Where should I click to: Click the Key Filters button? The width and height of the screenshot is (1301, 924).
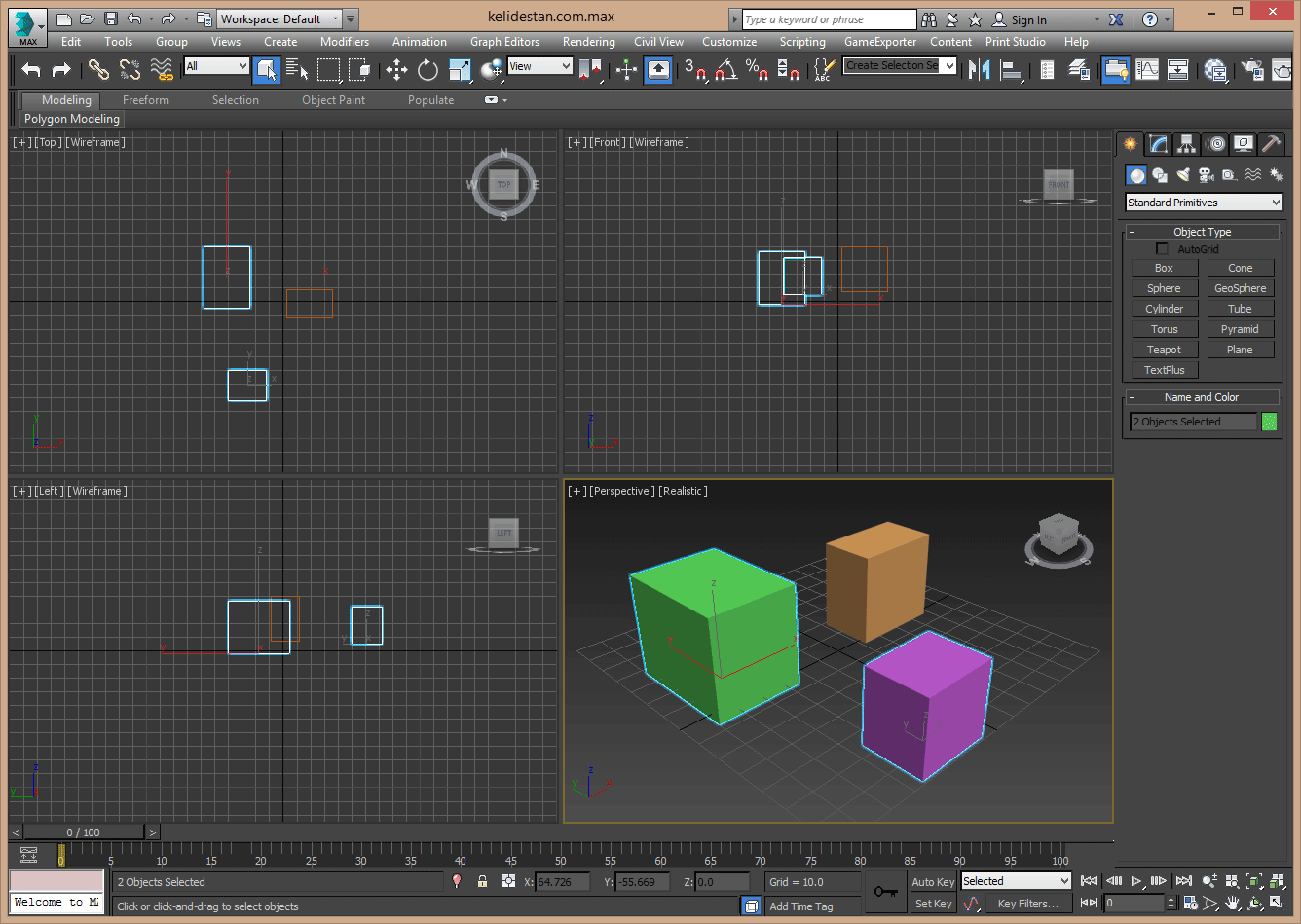pos(1027,904)
